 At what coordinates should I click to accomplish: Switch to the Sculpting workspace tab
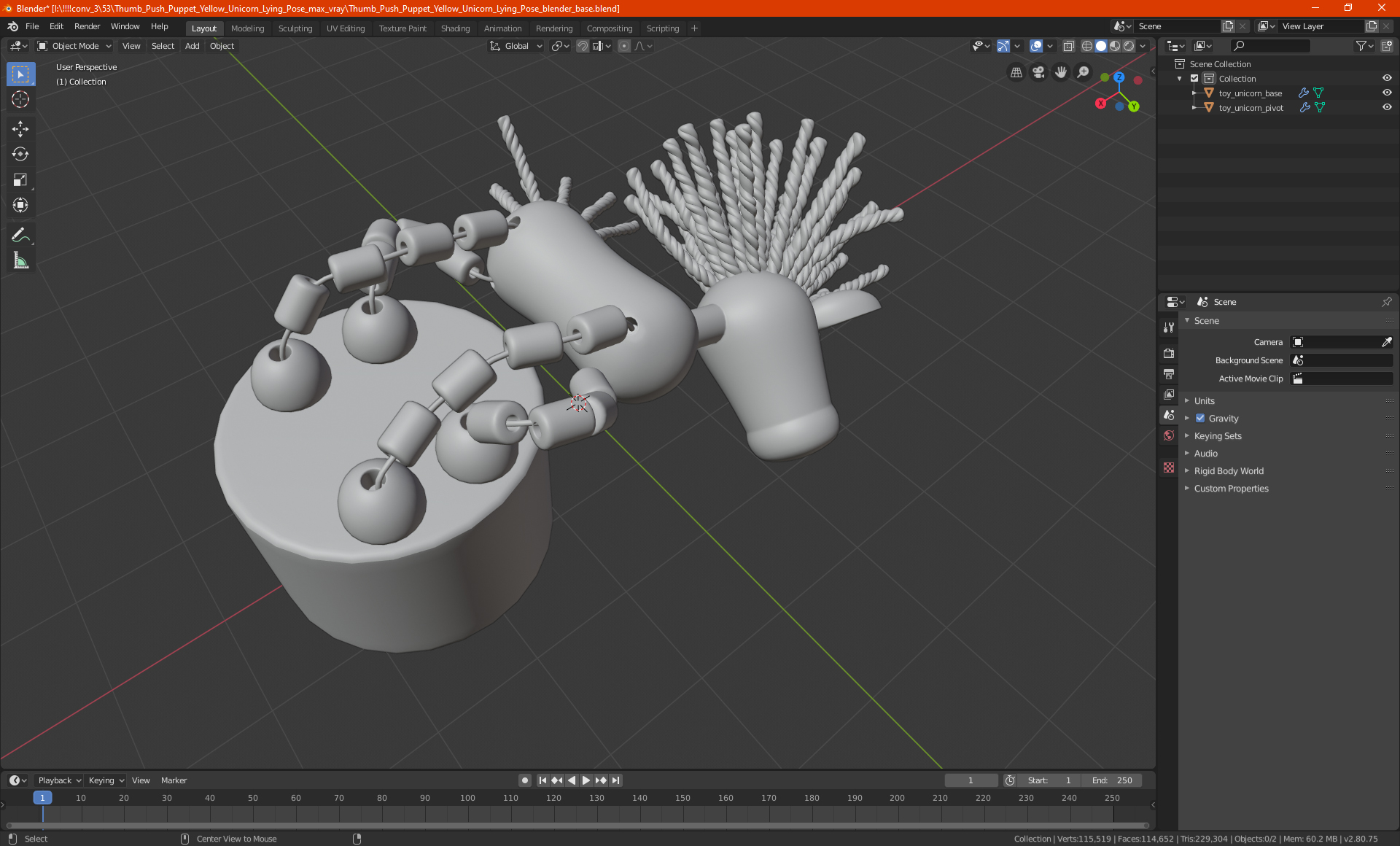(295, 28)
